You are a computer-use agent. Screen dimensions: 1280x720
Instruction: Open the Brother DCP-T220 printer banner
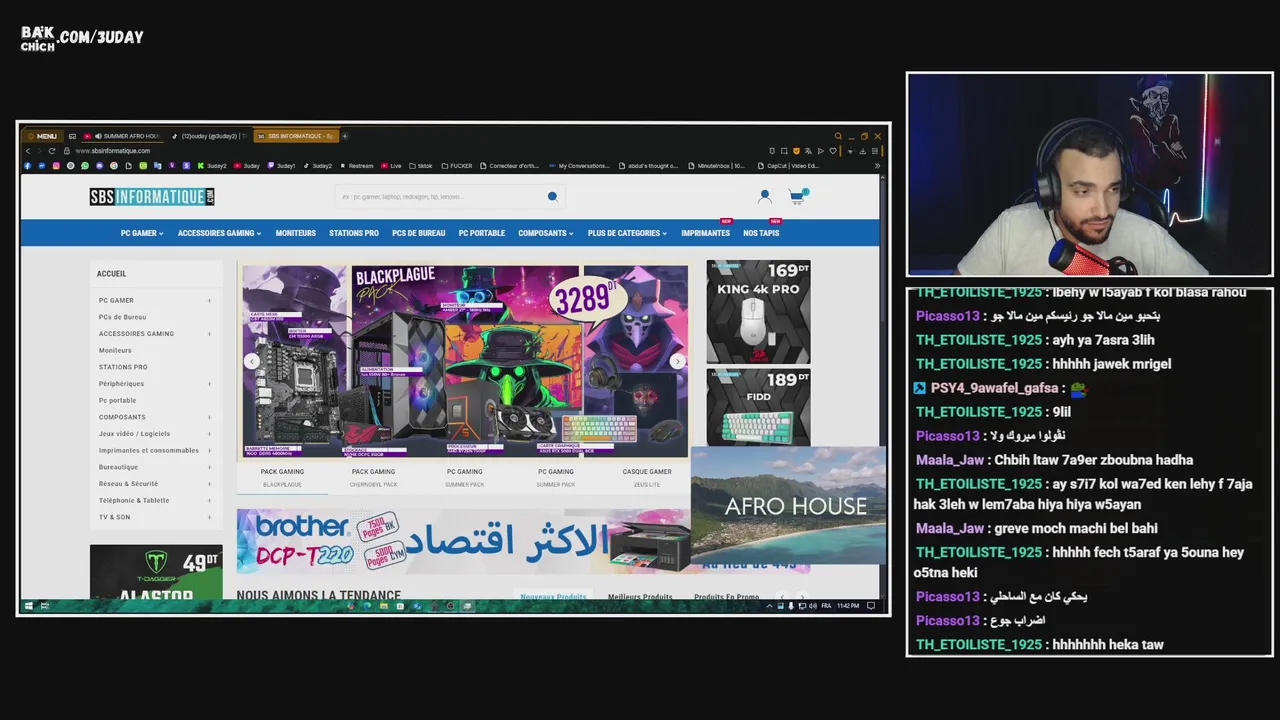[x=463, y=541]
